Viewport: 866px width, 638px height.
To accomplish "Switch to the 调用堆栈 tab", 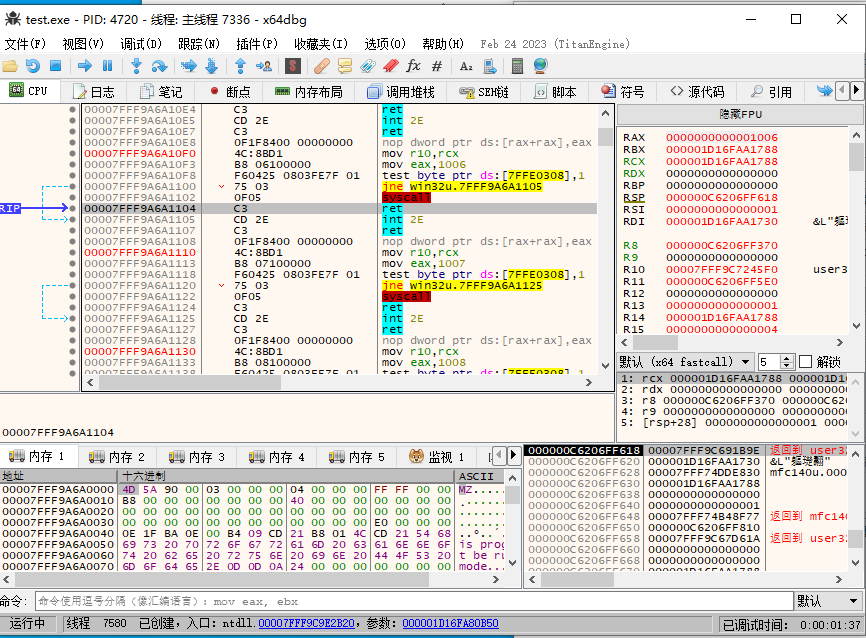I will (401, 92).
